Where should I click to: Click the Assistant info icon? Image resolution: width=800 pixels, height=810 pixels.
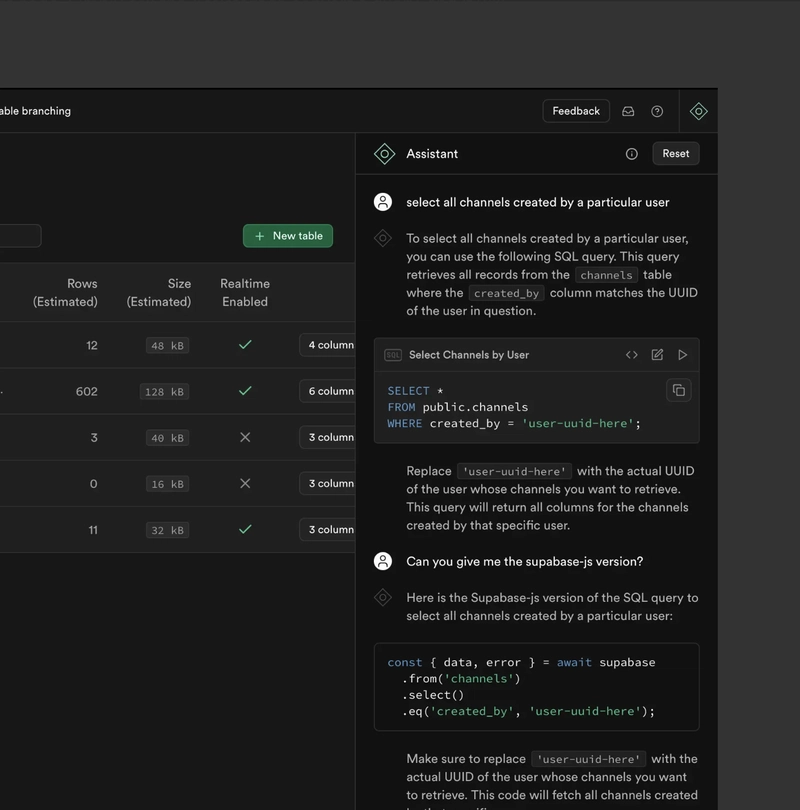[x=631, y=153]
